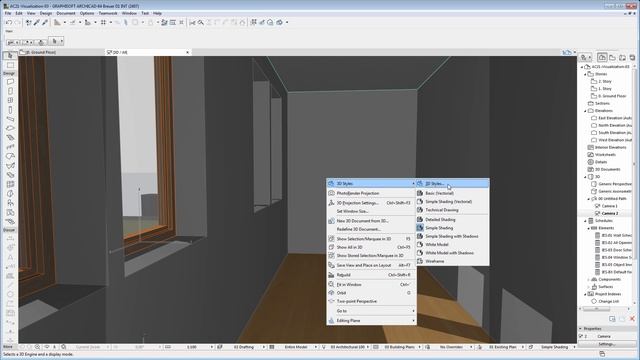Viewport: 640px width, 360px height.
Task: Click Set Window Size... entry
Action: point(371,211)
